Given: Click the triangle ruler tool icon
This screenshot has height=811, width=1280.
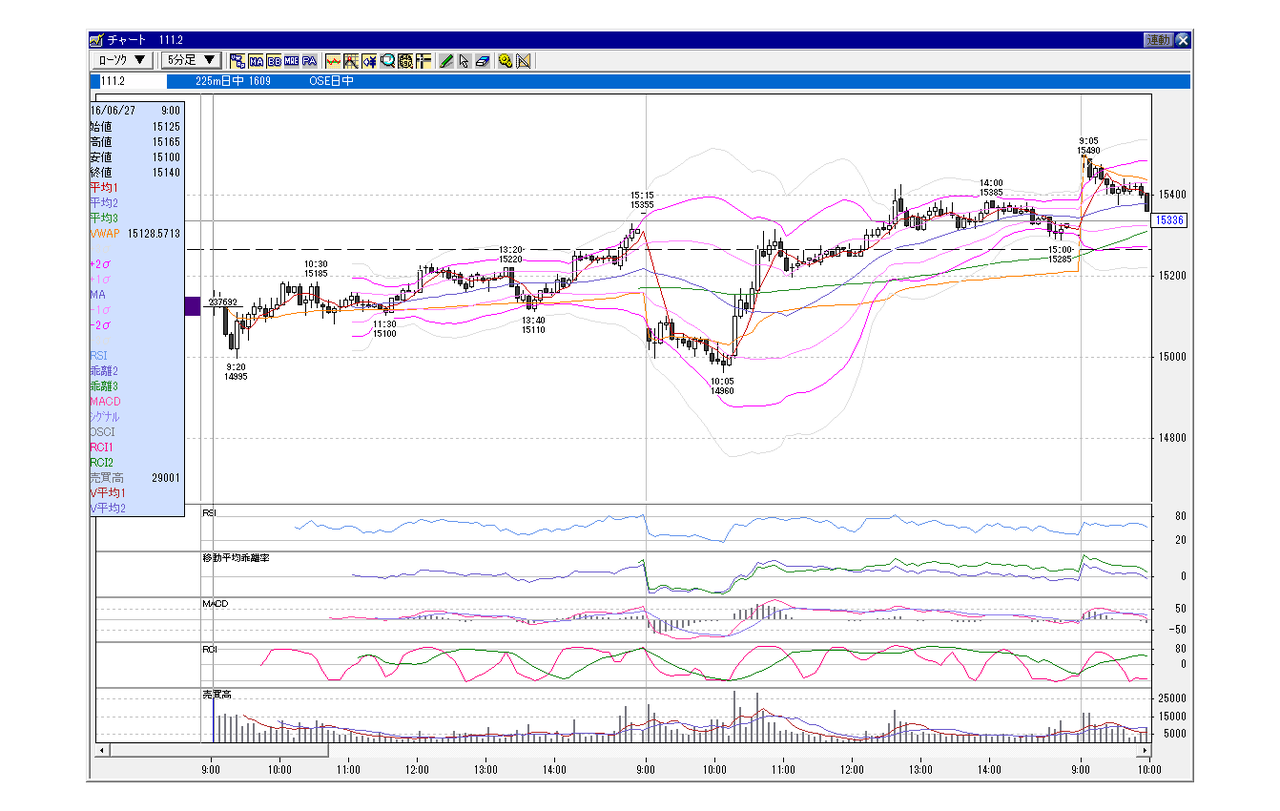Looking at the screenshot, I should [x=523, y=60].
